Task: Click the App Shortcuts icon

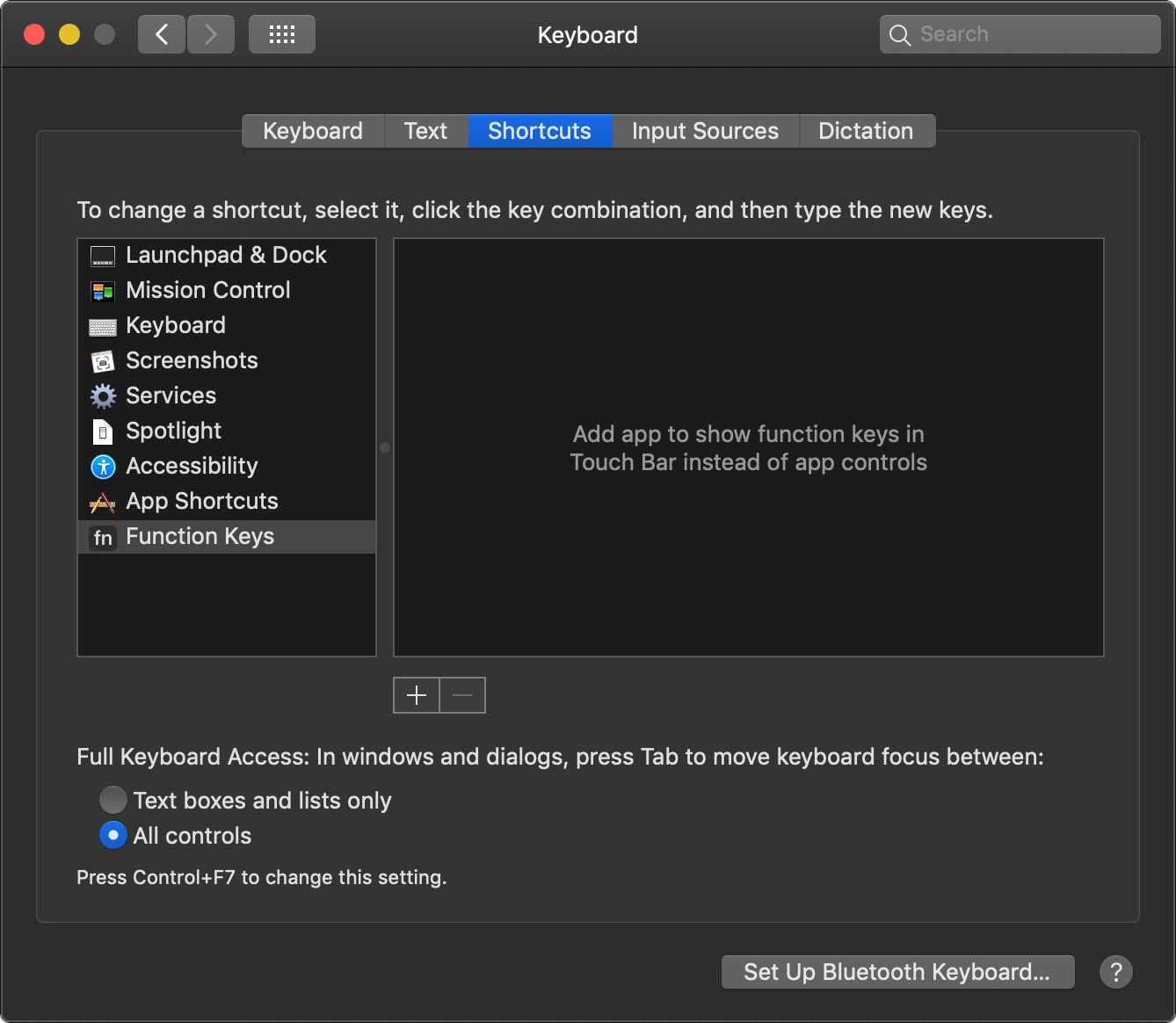Action: pyautogui.click(x=103, y=502)
